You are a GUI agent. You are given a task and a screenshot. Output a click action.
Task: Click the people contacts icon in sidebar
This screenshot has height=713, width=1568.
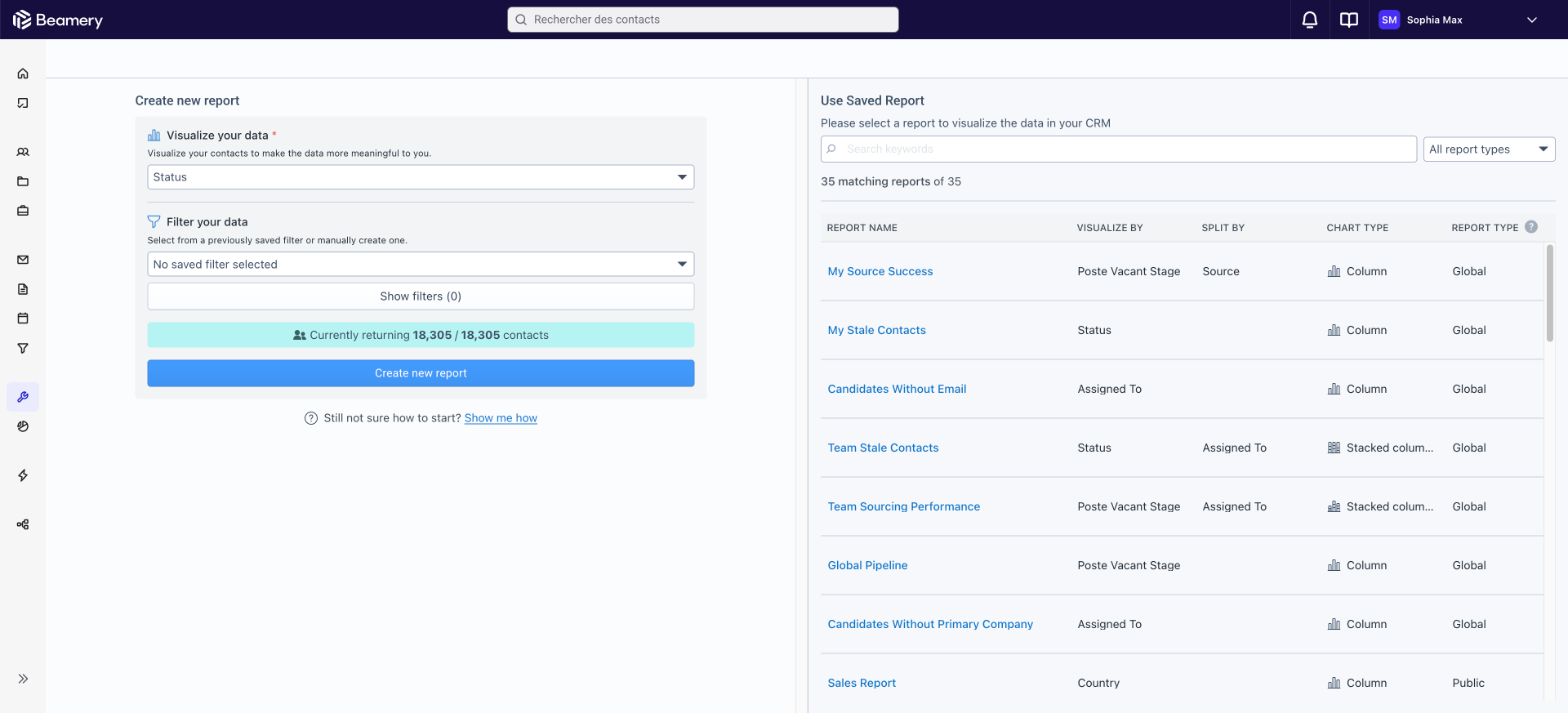click(23, 152)
